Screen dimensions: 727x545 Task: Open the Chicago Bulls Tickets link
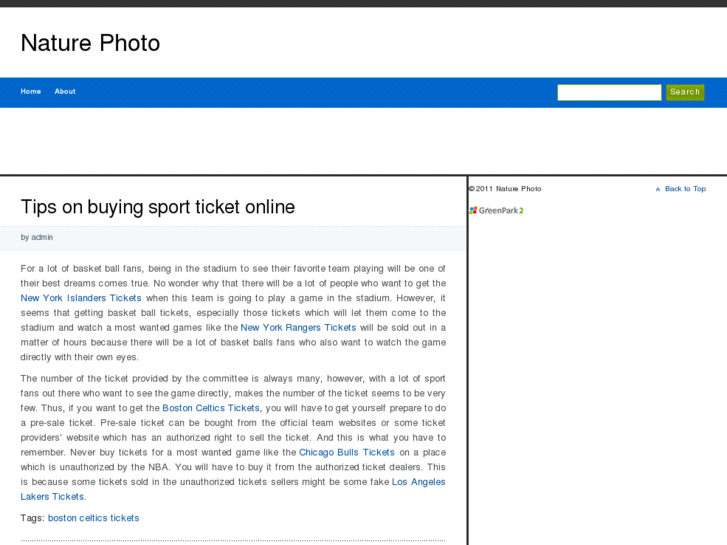coord(346,452)
